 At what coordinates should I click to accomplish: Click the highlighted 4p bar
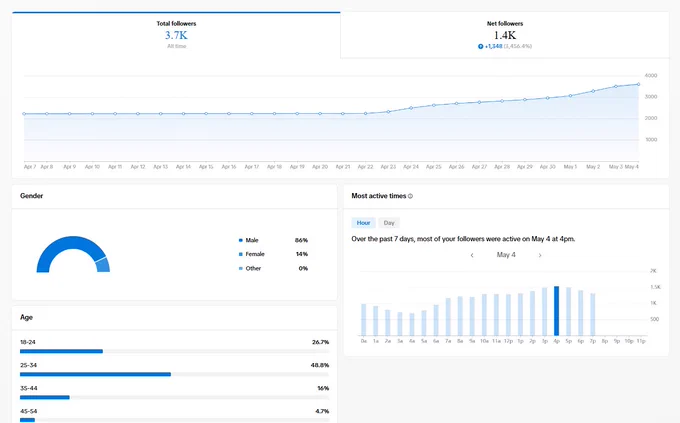tap(556, 311)
